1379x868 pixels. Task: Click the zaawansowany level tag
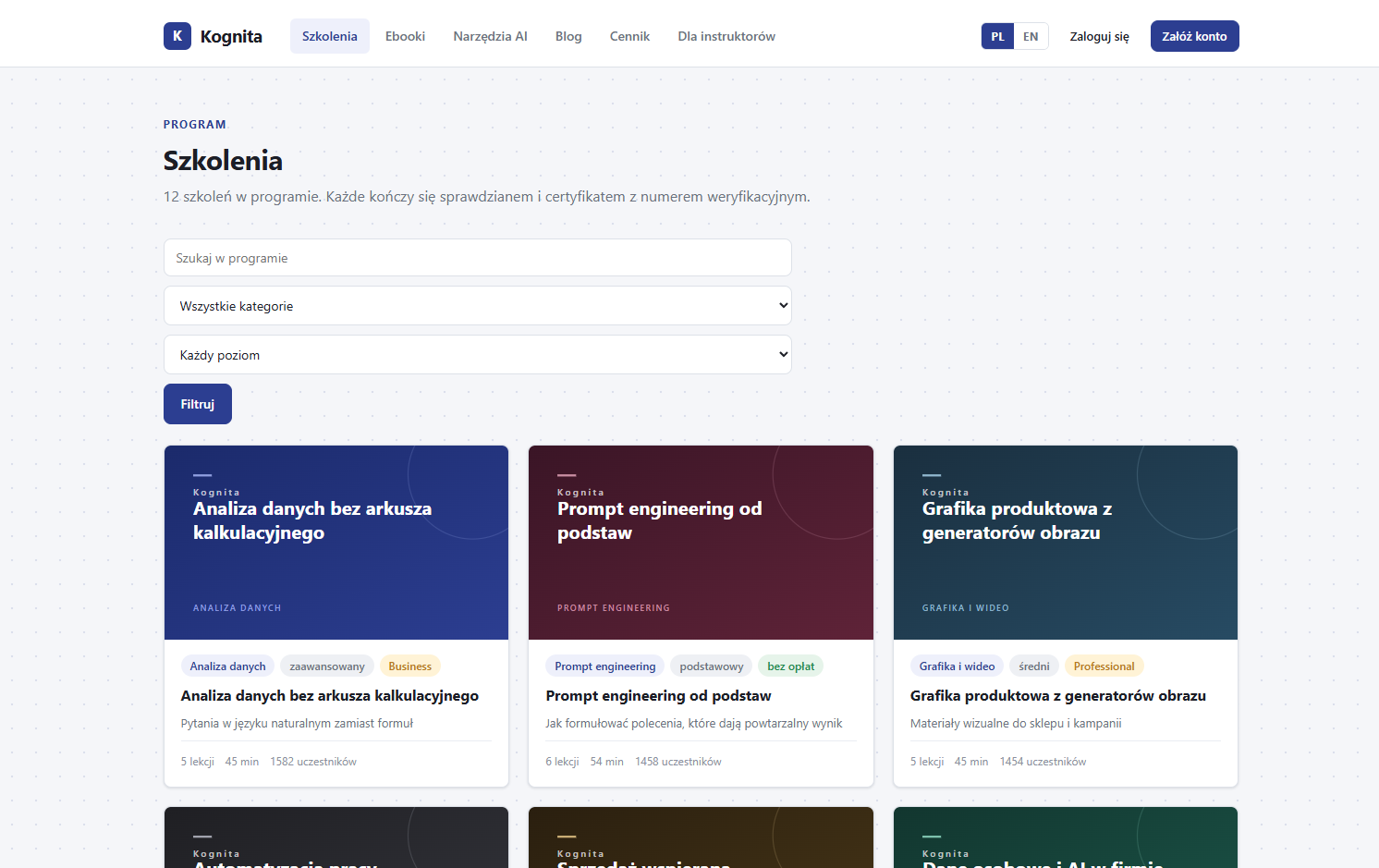pos(327,666)
